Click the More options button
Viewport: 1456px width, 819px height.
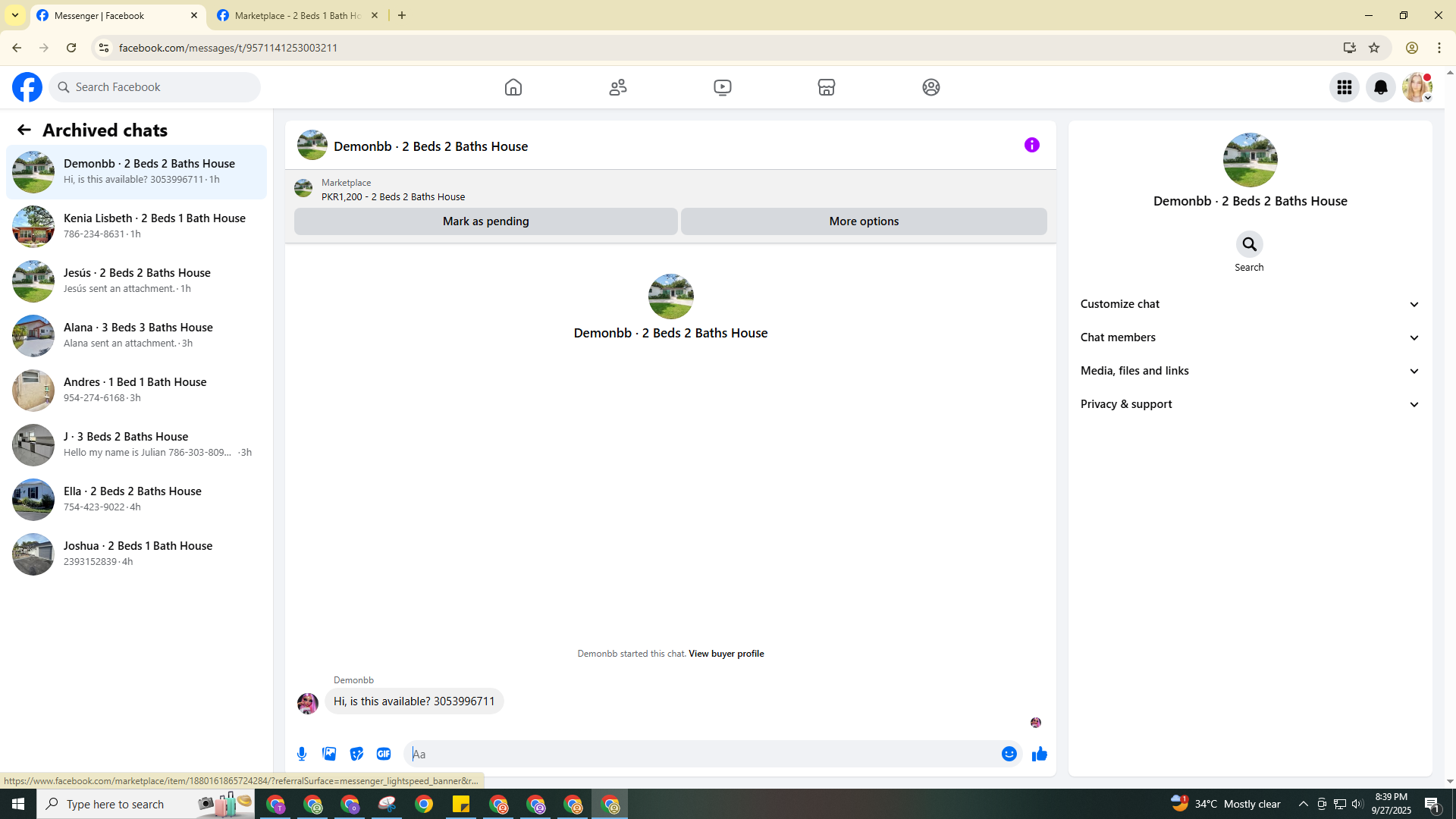point(863,221)
